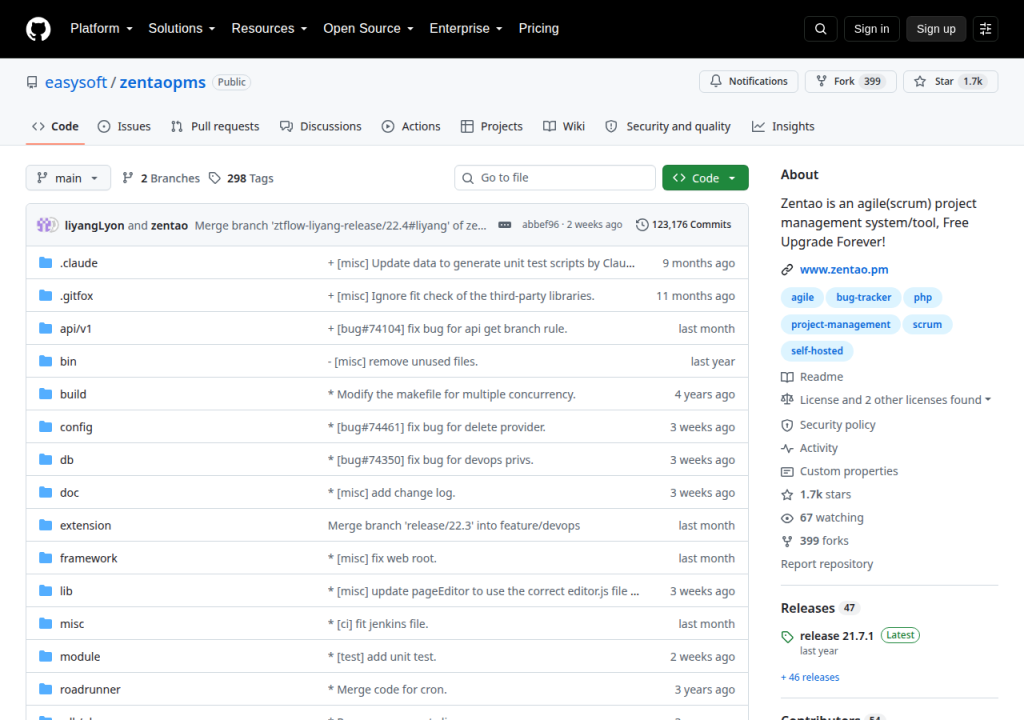
Task: Click the easysoft owner link
Action: (x=76, y=82)
